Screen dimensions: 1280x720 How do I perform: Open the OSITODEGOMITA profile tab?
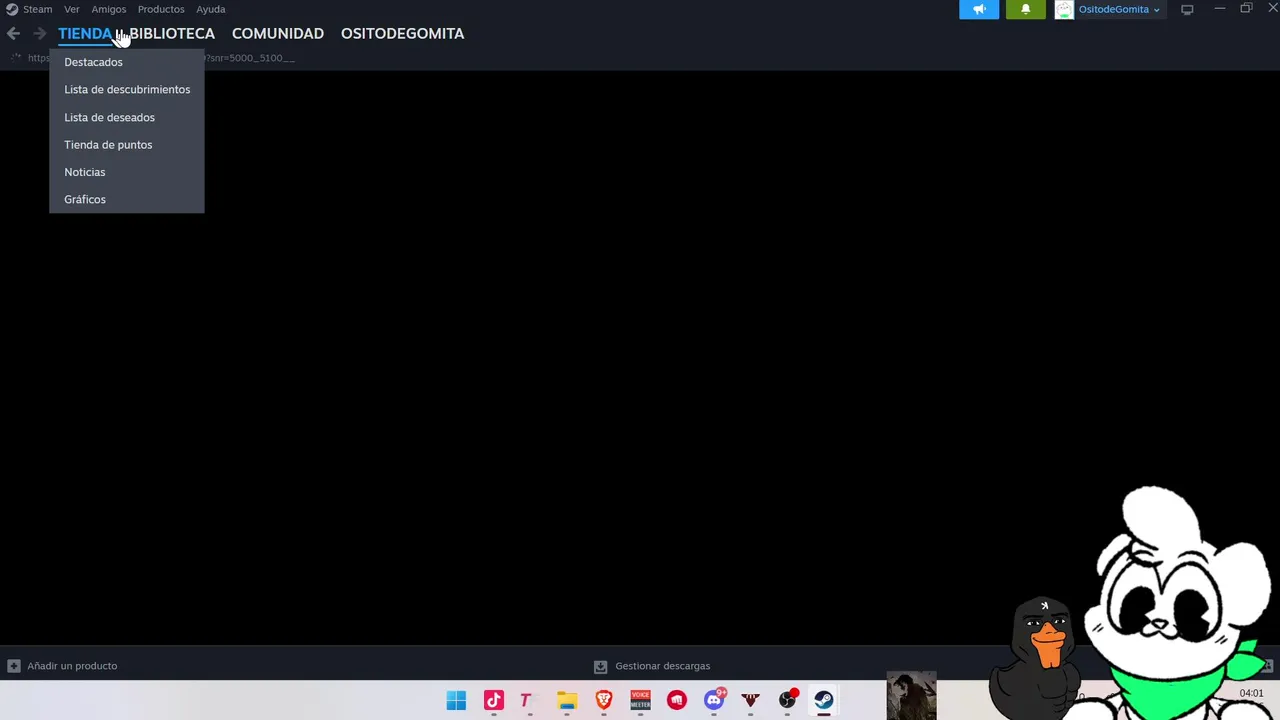402,33
